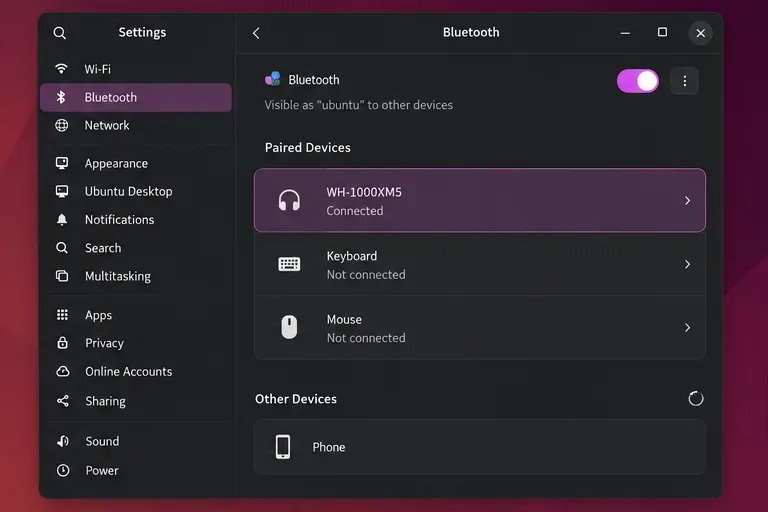Expand WH-1000XM5 details chevron

687,200
